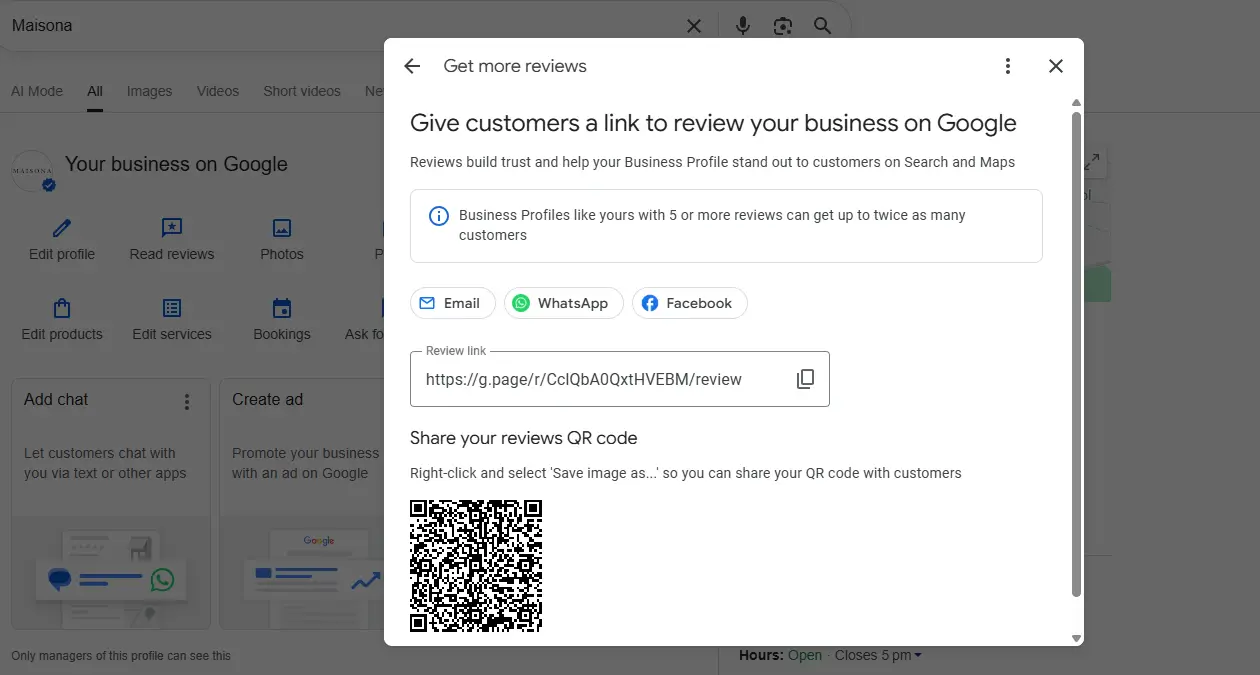Open the Add chat card's three-dot menu
Screen dimensions: 1260x675
point(186,402)
